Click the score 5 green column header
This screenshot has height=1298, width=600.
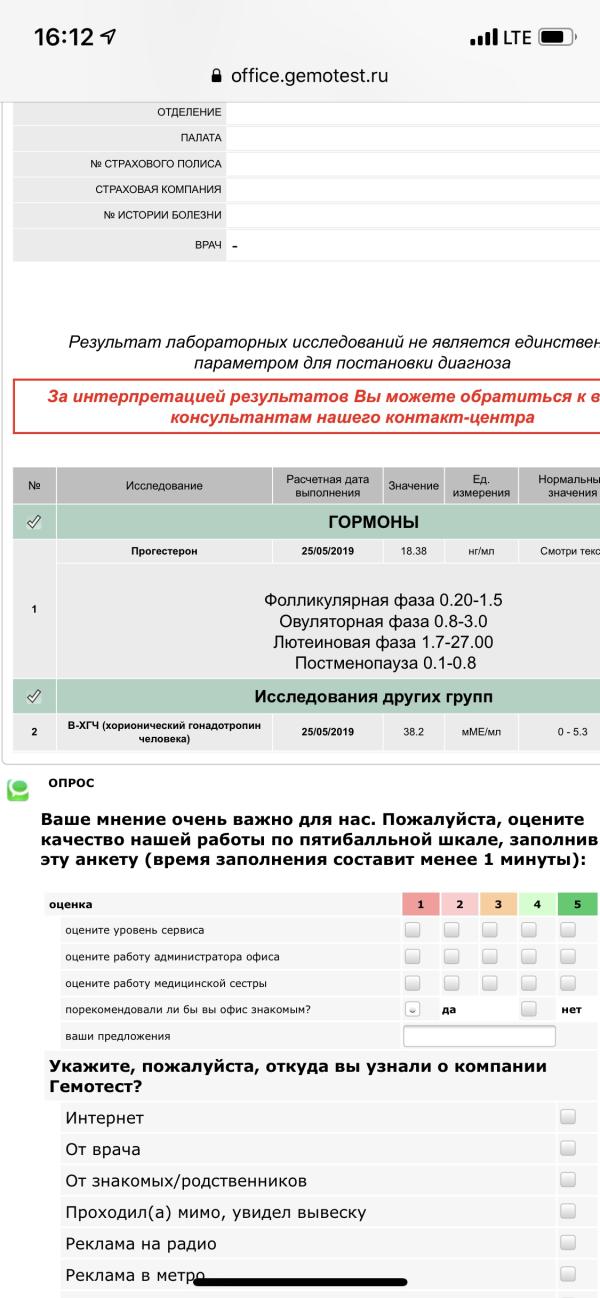[x=577, y=904]
